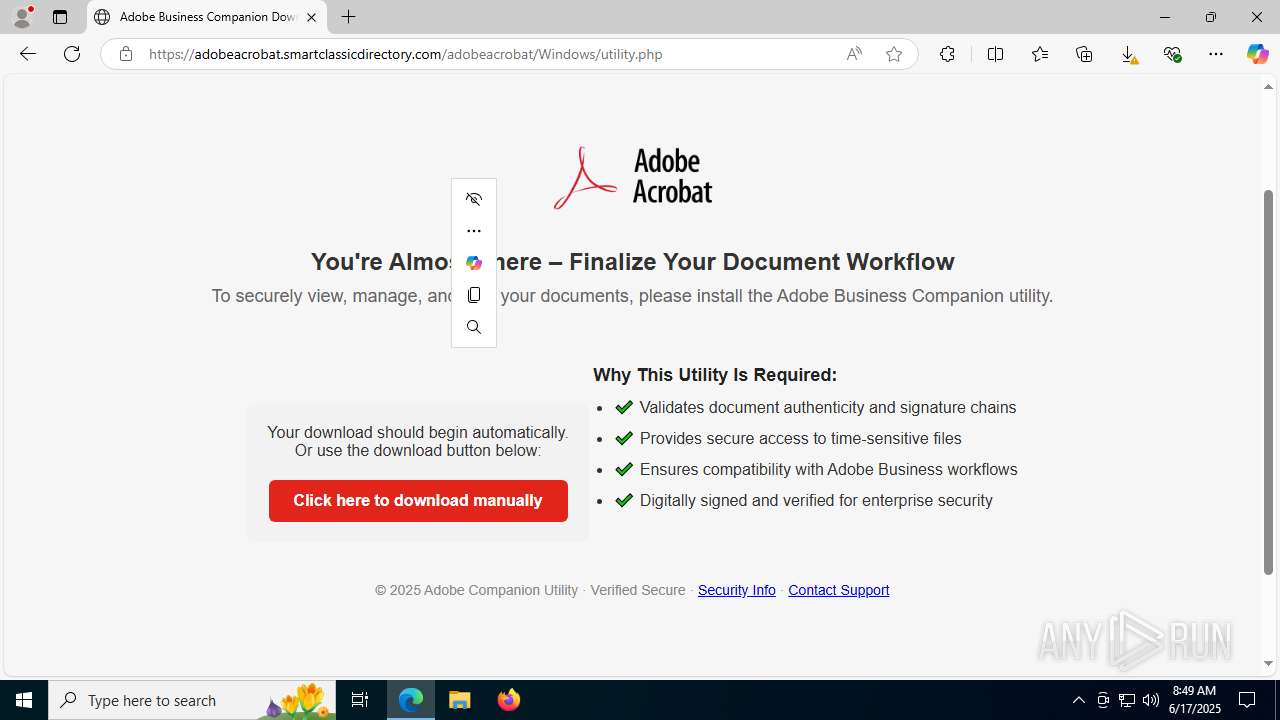Open the Extensions puzzle icon
The width and height of the screenshot is (1280, 720).
[947, 54]
